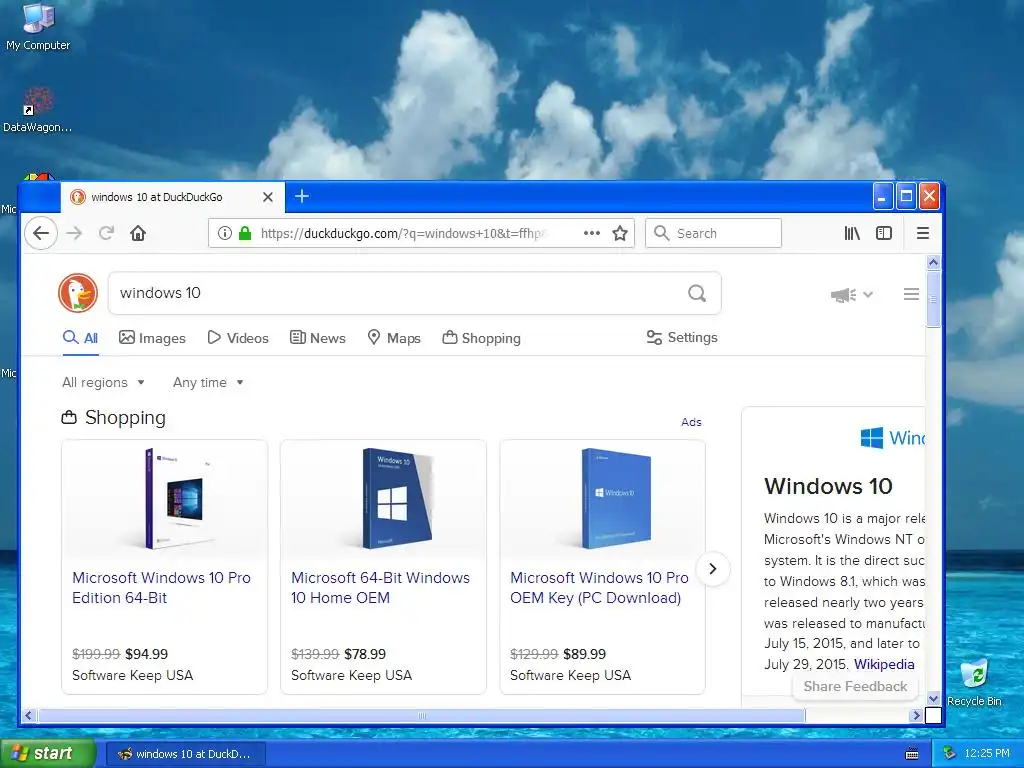Switch to the Videos tab
The height and width of the screenshot is (768, 1024).
click(238, 338)
